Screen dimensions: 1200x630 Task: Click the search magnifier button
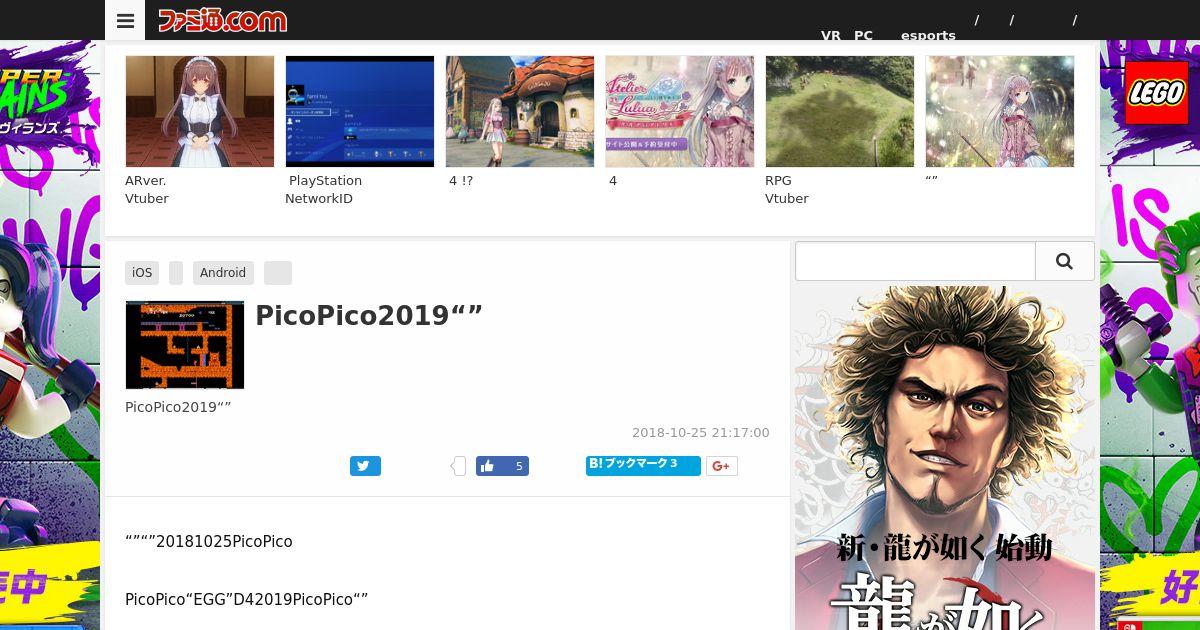[1064, 261]
